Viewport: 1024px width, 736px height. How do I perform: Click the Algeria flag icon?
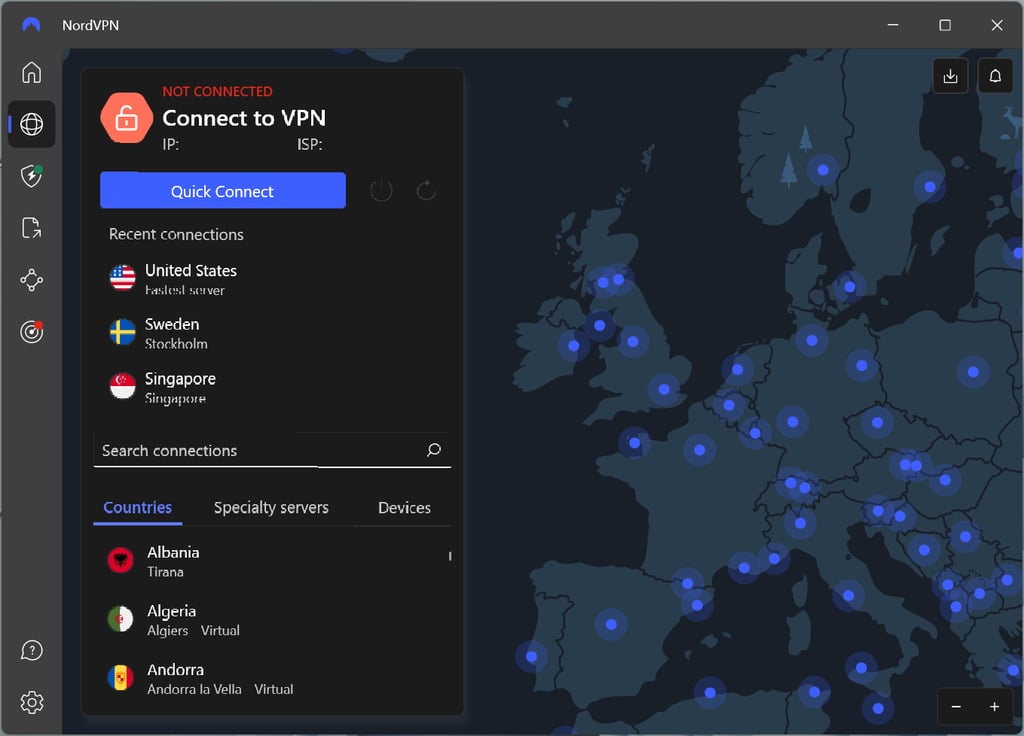point(120,619)
